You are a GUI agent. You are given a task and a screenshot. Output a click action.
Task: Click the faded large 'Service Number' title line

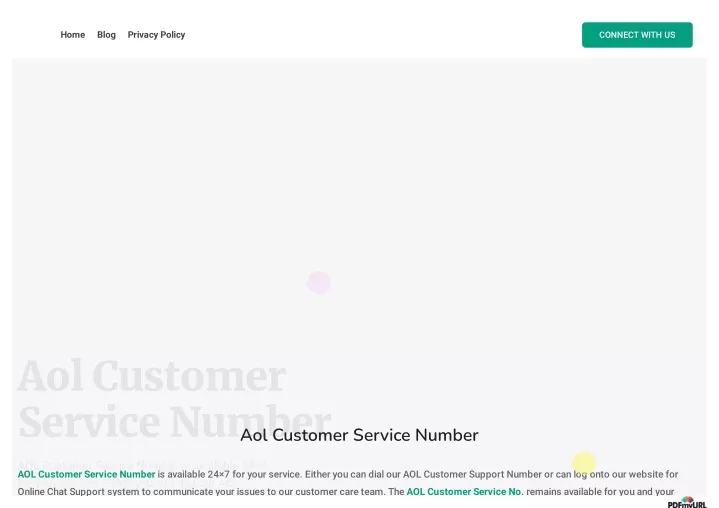coord(174,422)
